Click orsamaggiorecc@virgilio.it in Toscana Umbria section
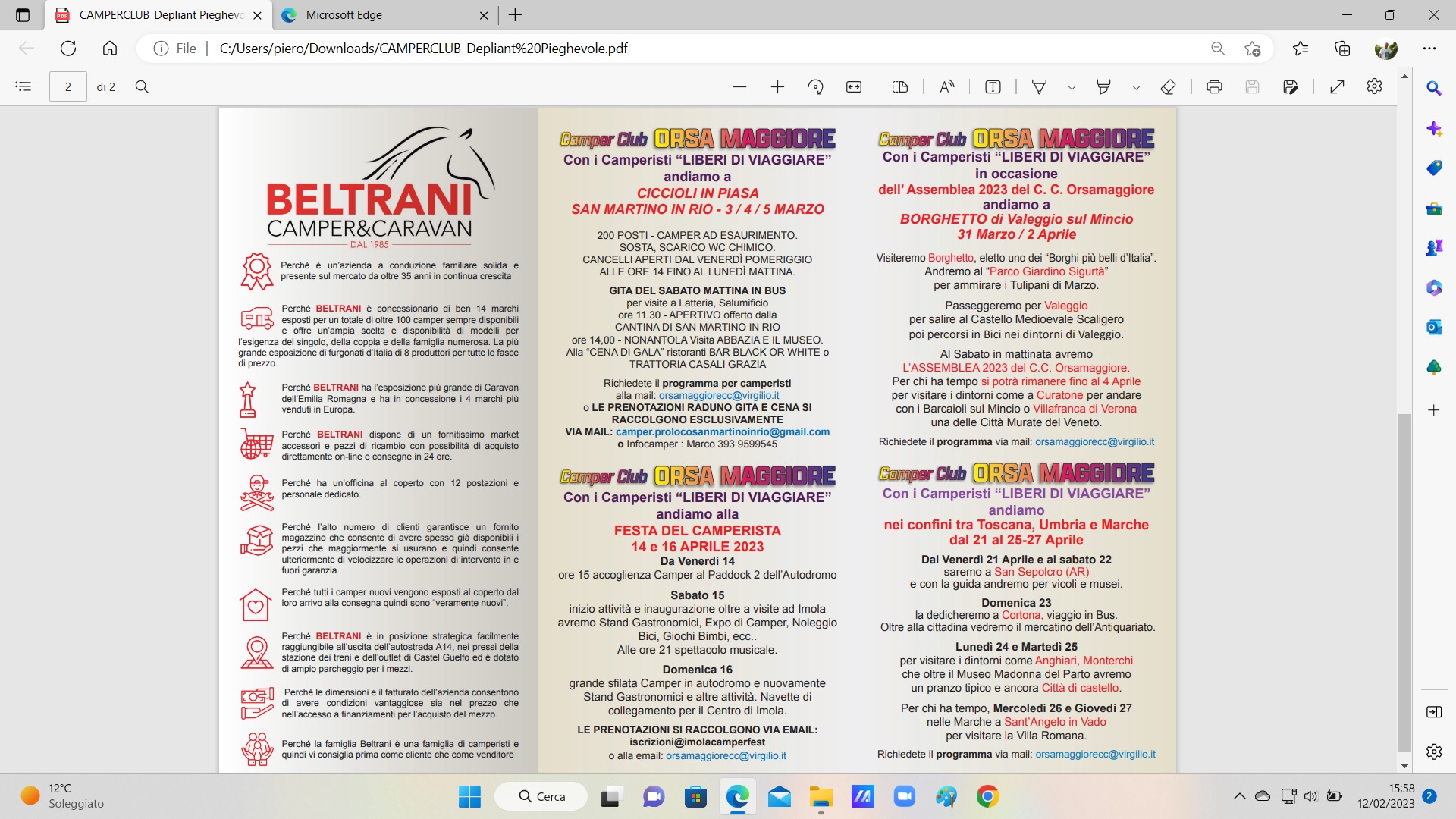This screenshot has height=819, width=1456. (x=1095, y=754)
